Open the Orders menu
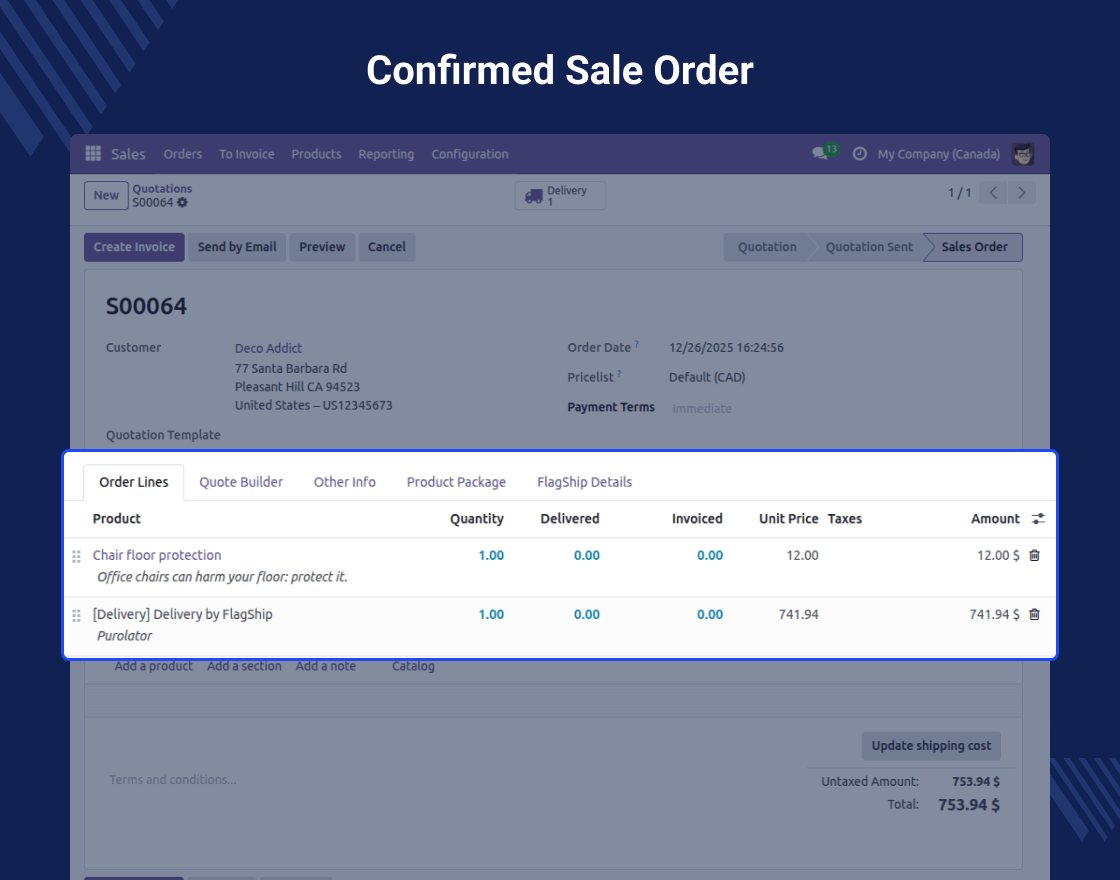 (x=182, y=154)
